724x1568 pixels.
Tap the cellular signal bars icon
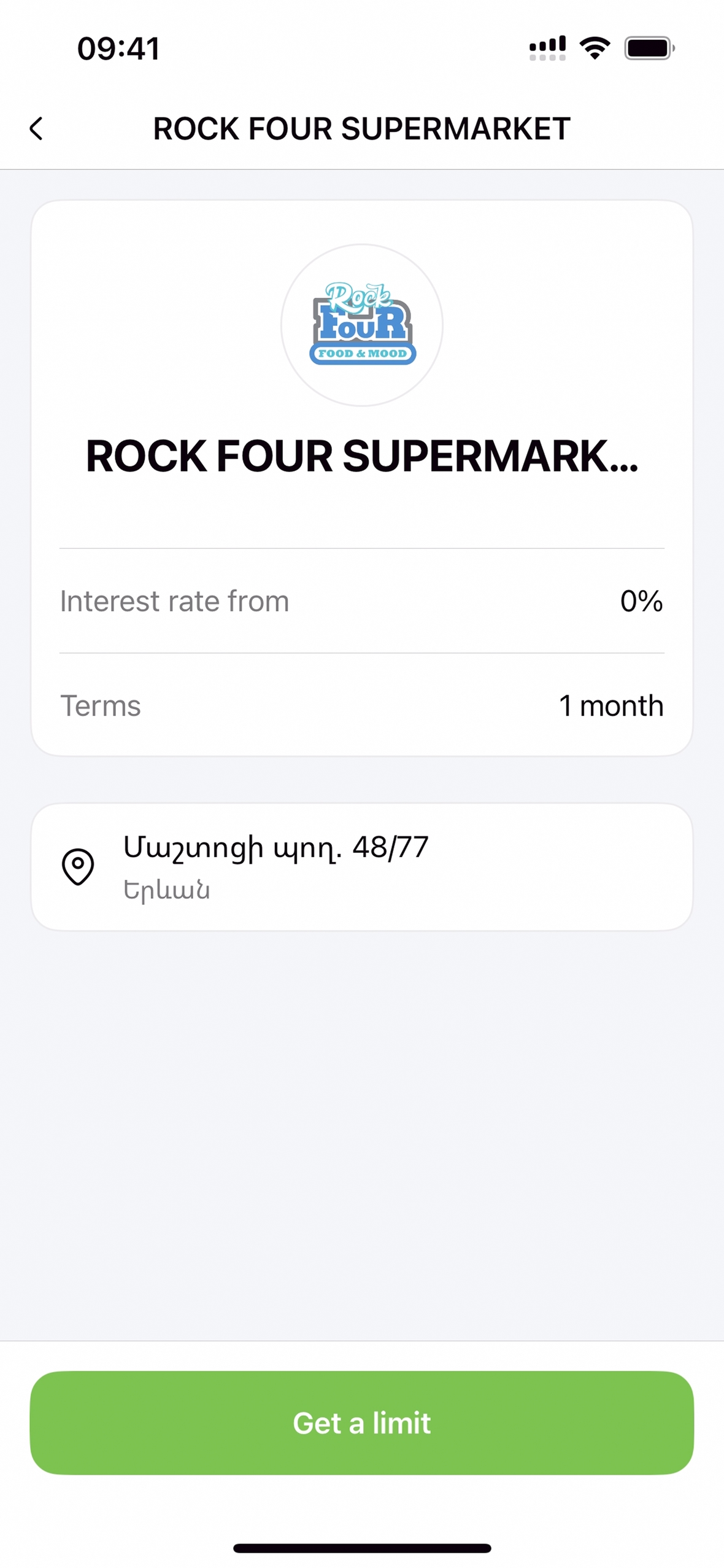coord(547,48)
